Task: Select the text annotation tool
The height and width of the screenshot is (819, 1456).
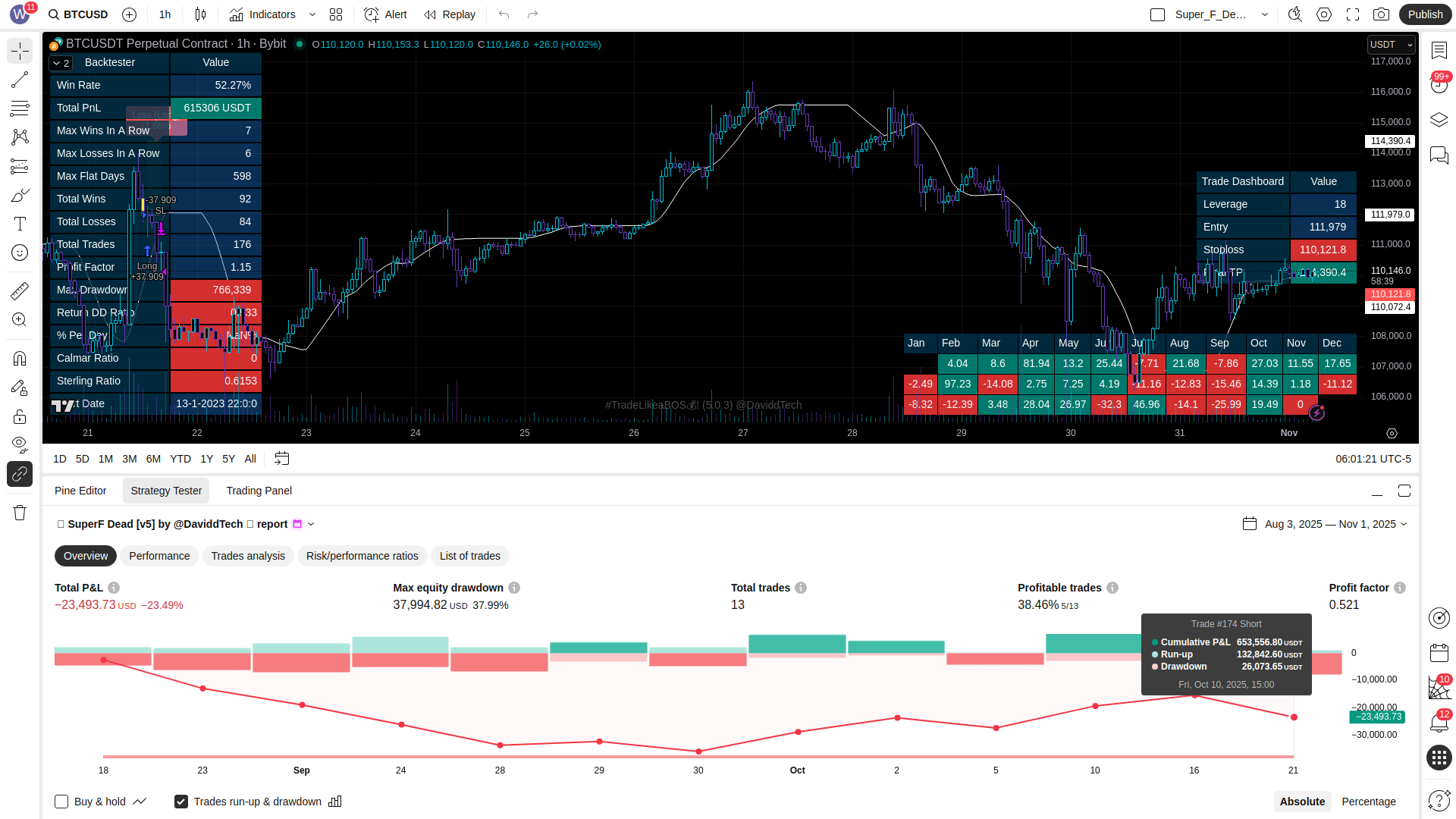Action: (x=20, y=224)
